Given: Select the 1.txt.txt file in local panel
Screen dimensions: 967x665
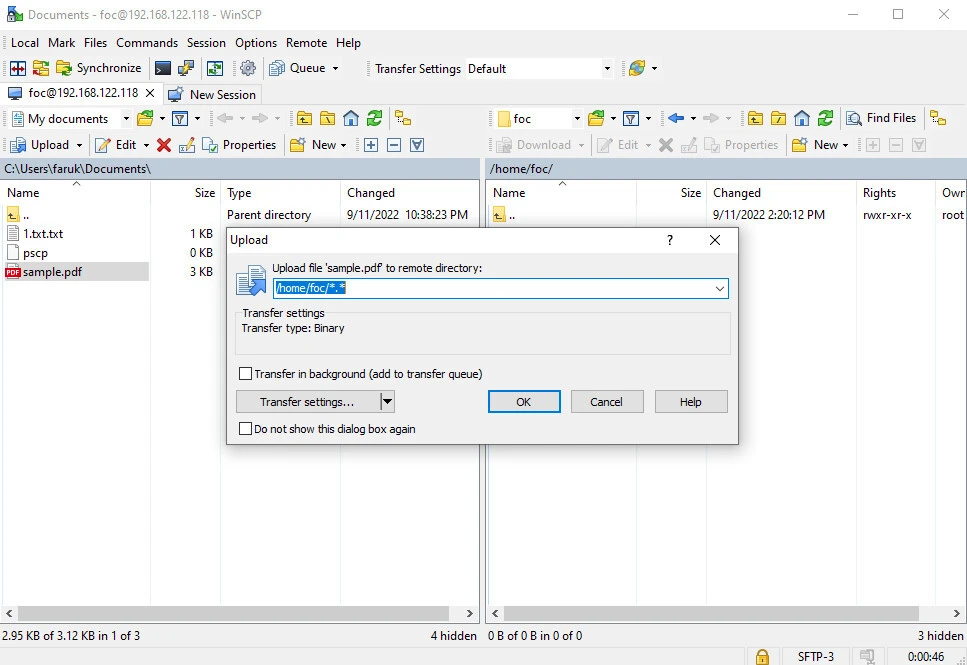Looking at the screenshot, I should (43, 234).
